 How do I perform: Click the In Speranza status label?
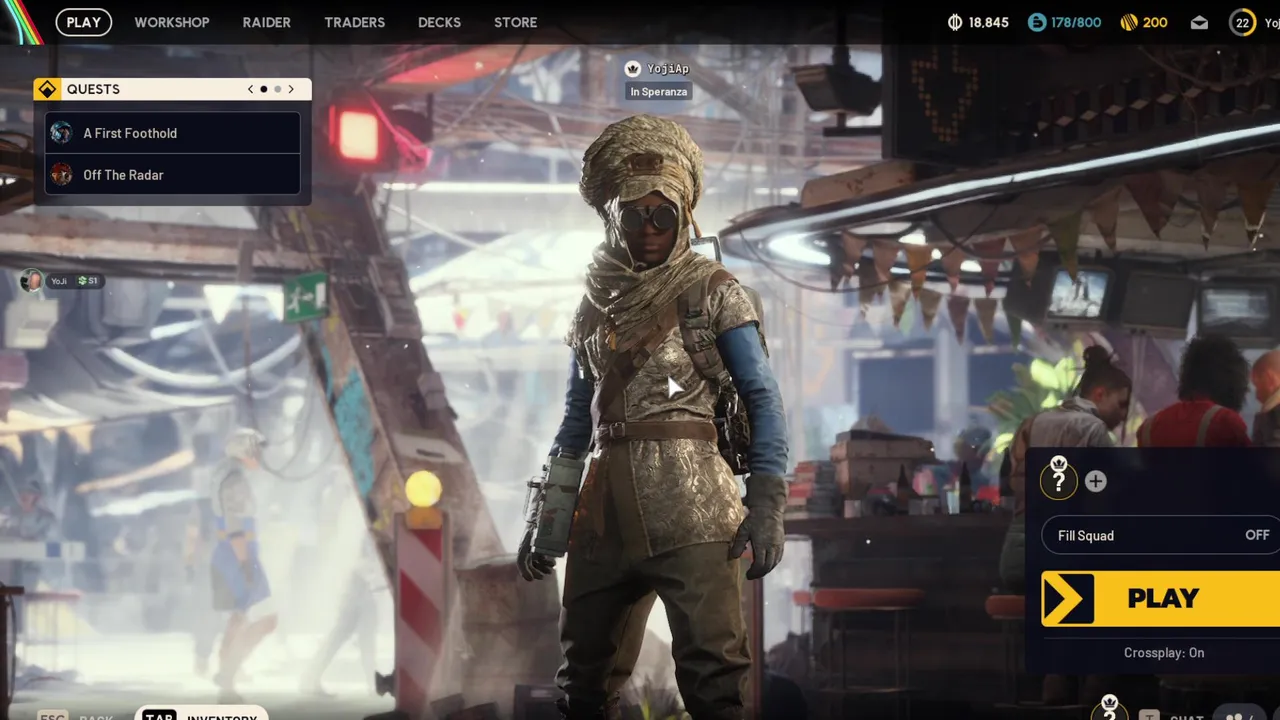[x=658, y=91]
